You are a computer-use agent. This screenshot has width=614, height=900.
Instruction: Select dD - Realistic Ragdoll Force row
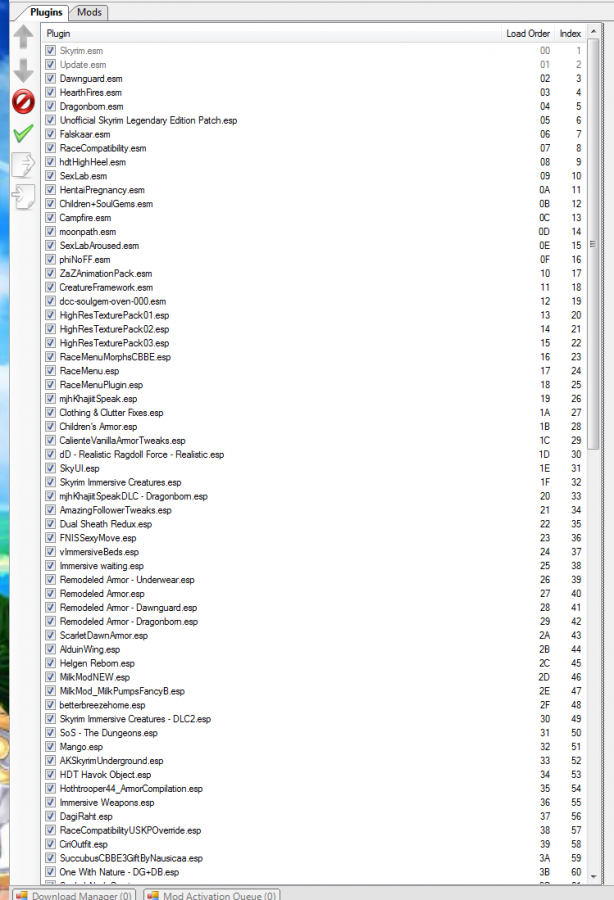click(314, 454)
